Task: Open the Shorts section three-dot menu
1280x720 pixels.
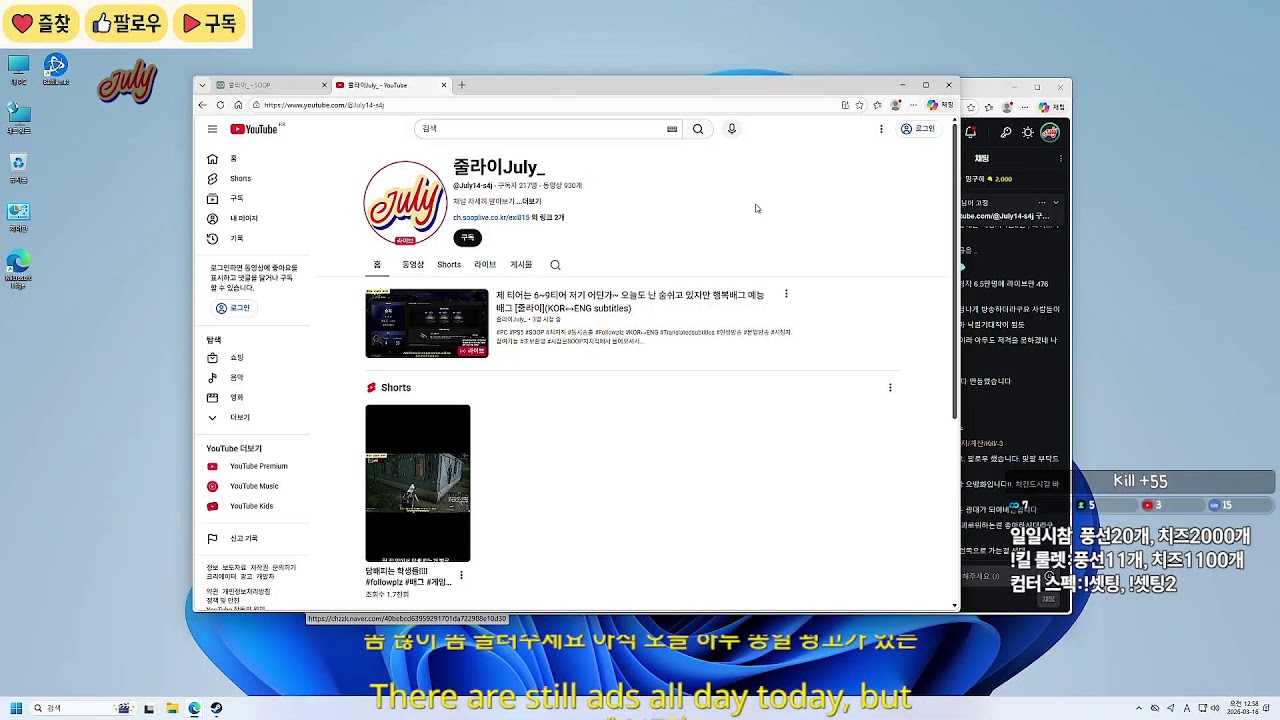Action: pyautogui.click(x=890, y=388)
